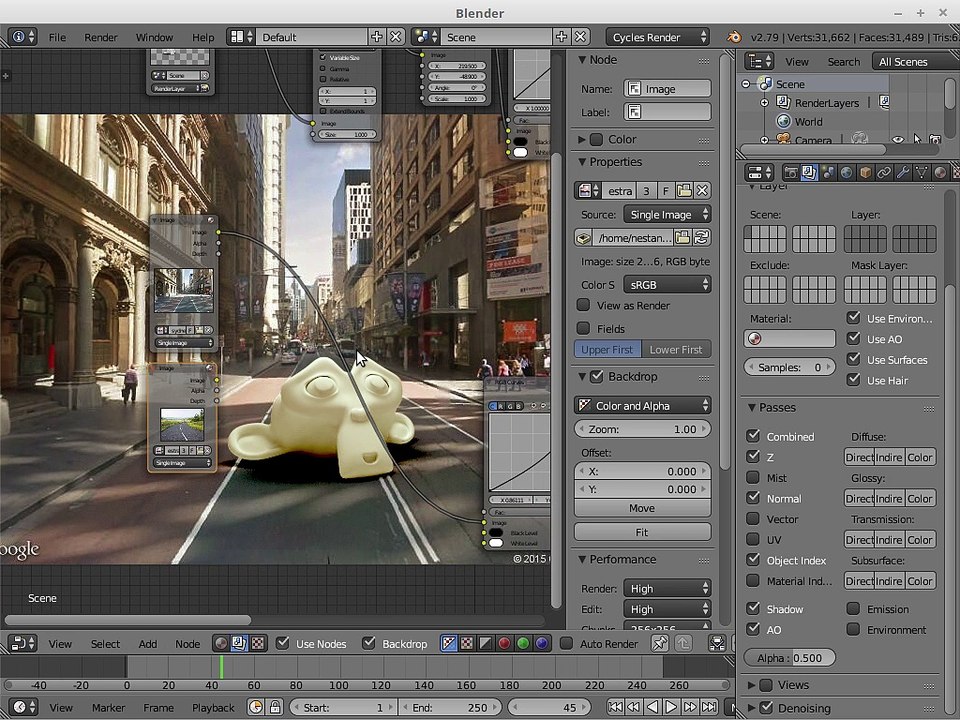Toggle timeline frame-lock padlock icon
960x720 pixels.
click(275, 707)
